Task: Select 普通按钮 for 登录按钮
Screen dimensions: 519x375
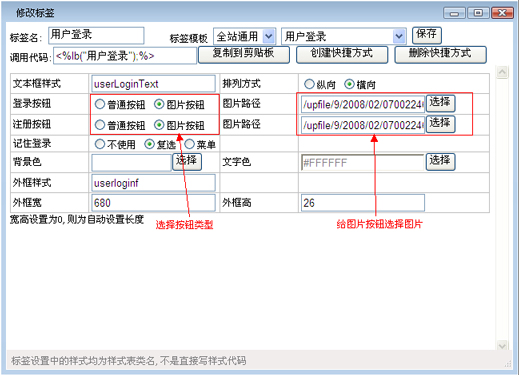Action: pos(100,104)
